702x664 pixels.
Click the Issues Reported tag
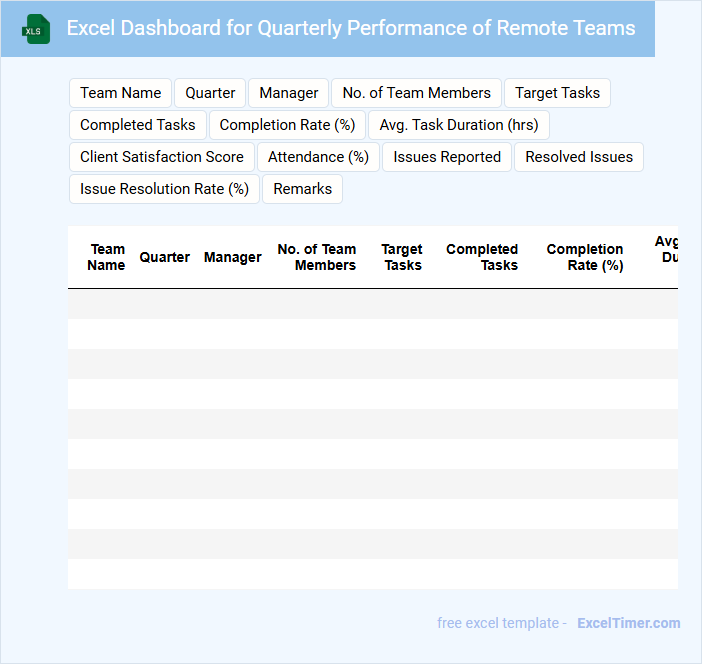[x=447, y=157]
